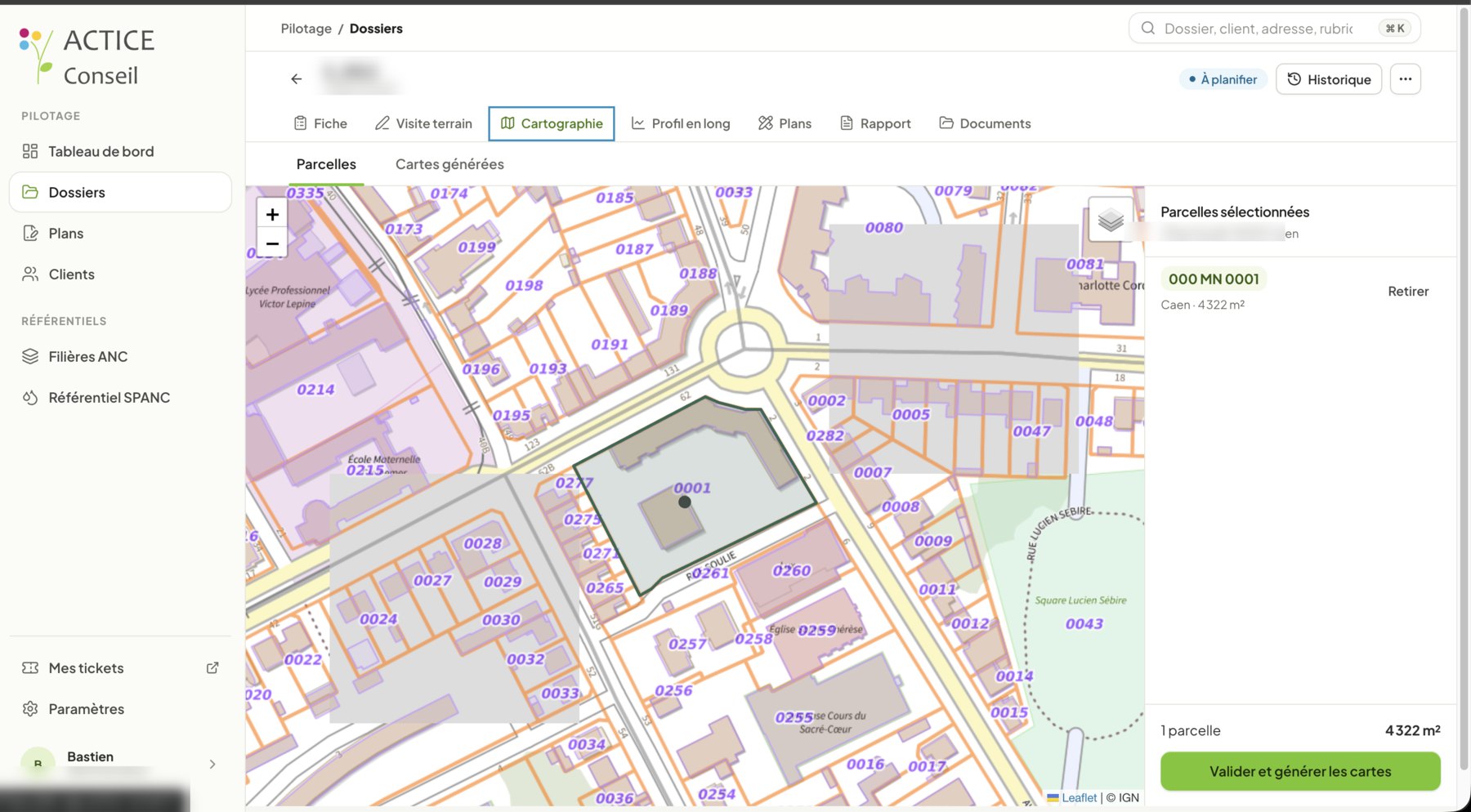Image resolution: width=1471 pixels, height=812 pixels.
Task: Click Bastien's user avatar
Action: (x=38, y=763)
